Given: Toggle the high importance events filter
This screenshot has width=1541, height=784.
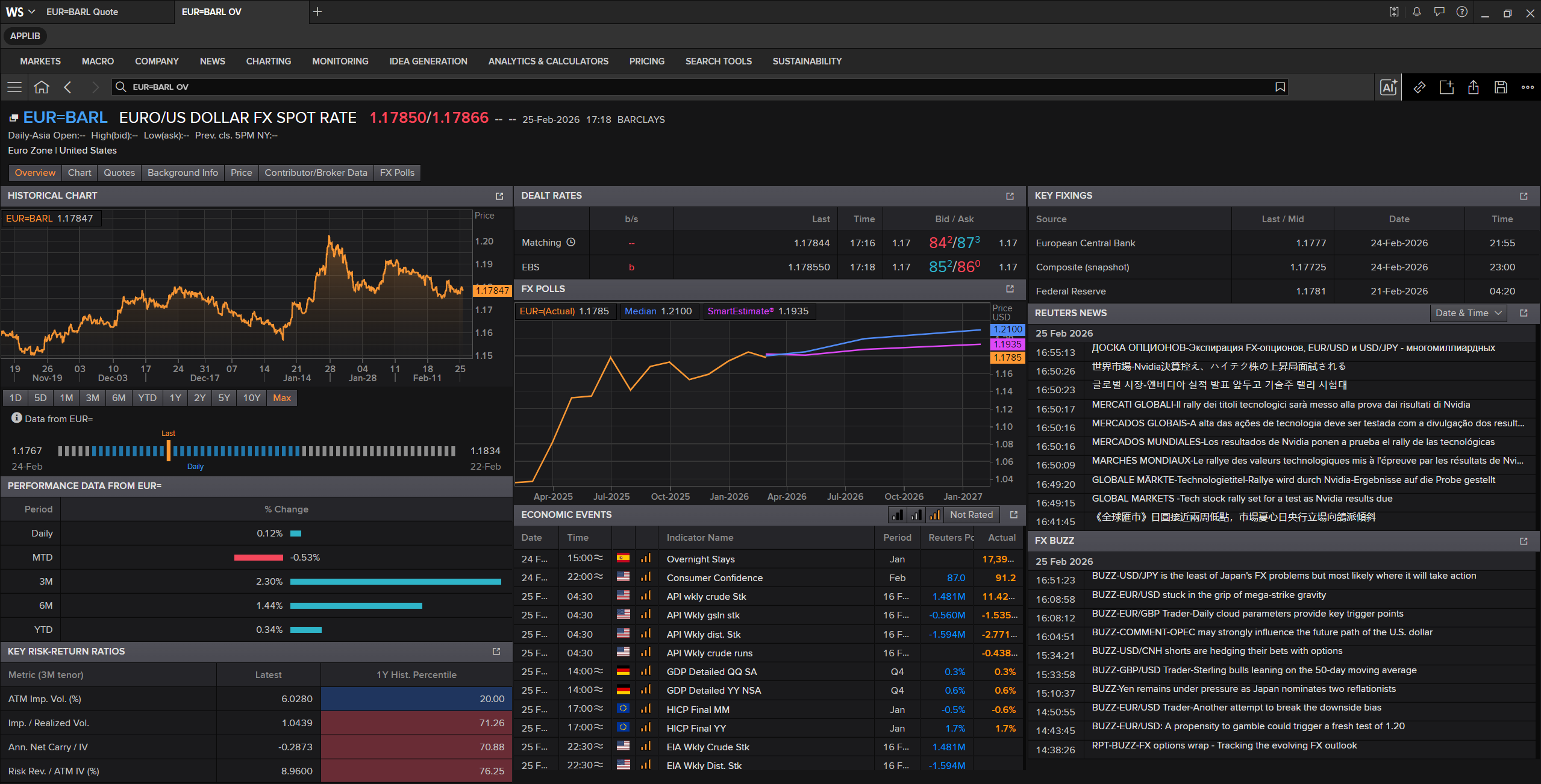Looking at the screenshot, I should coord(935,515).
